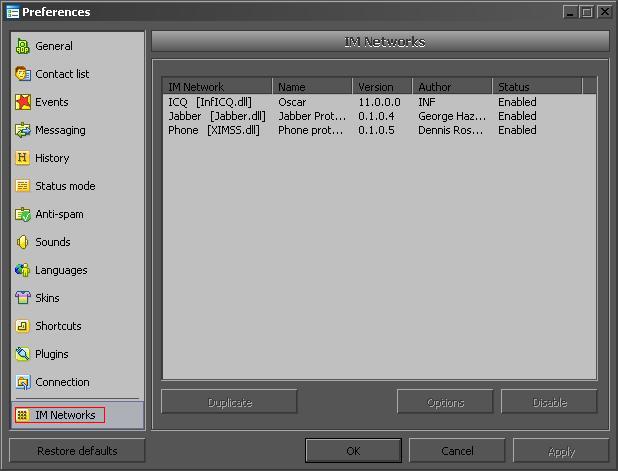Click the Messaging arrows icon
This screenshot has height=471, width=618.
click(22, 130)
